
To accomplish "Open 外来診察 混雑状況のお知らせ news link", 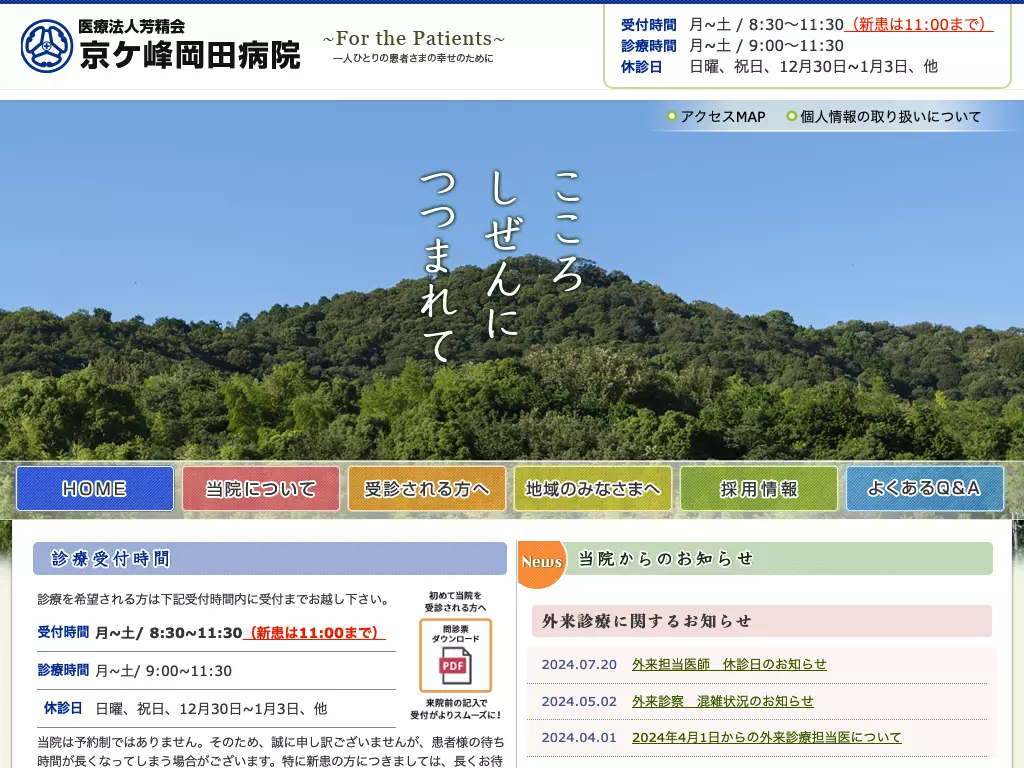I will pyautogui.click(x=722, y=701).
